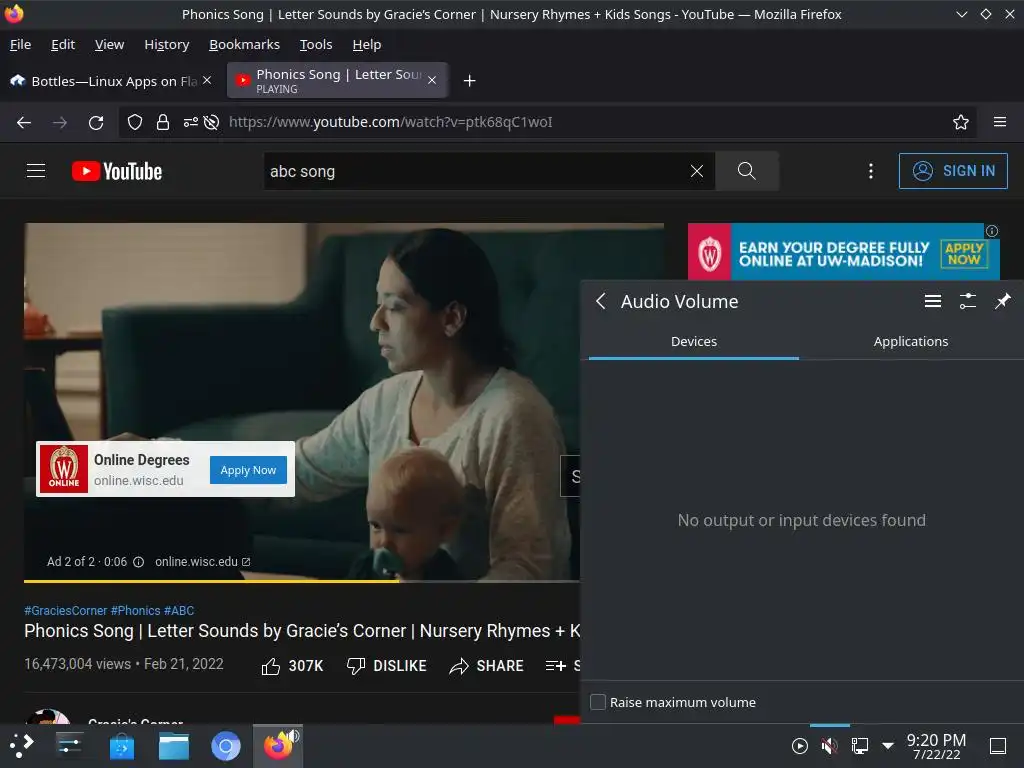Image resolution: width=1024 pixels, height=768 pixels.
Task: Select the Devices tab
Action: [x=694, y=342]
